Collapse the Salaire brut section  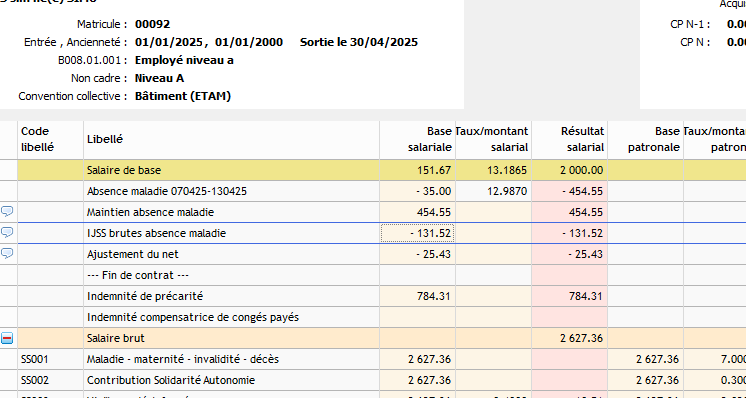[7, 338]
